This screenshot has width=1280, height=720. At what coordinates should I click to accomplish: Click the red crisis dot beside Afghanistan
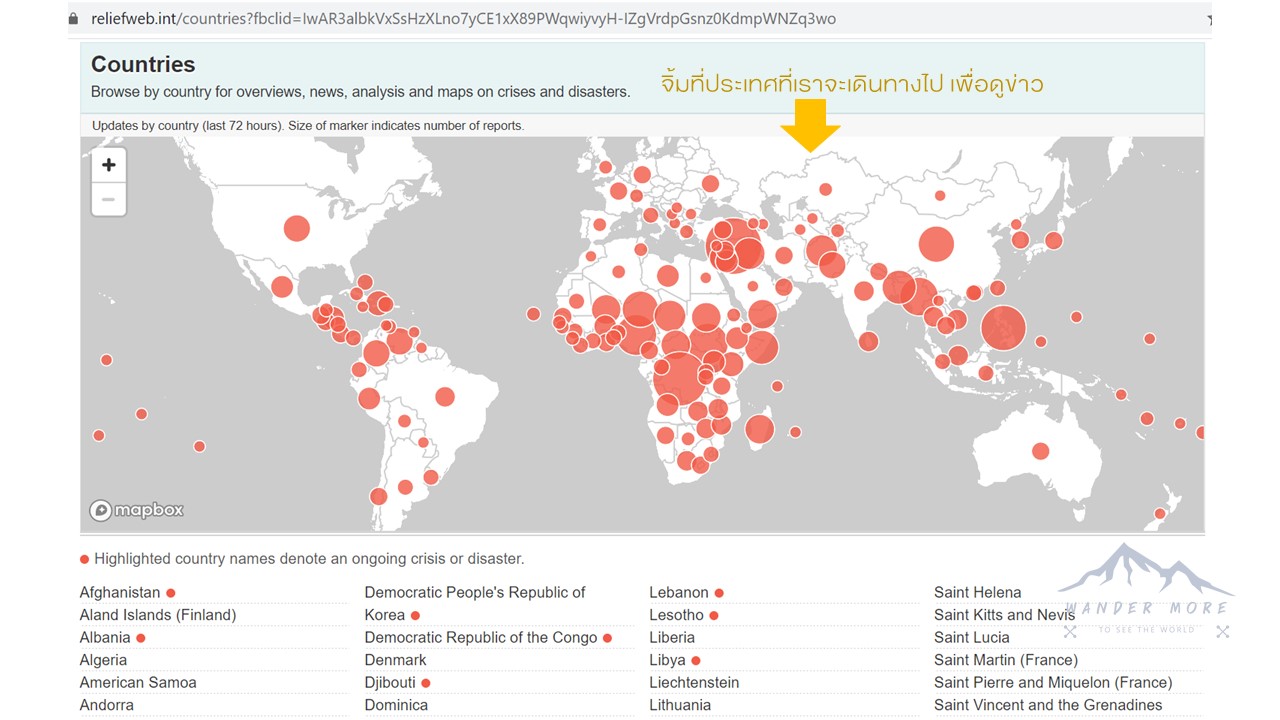171,593
